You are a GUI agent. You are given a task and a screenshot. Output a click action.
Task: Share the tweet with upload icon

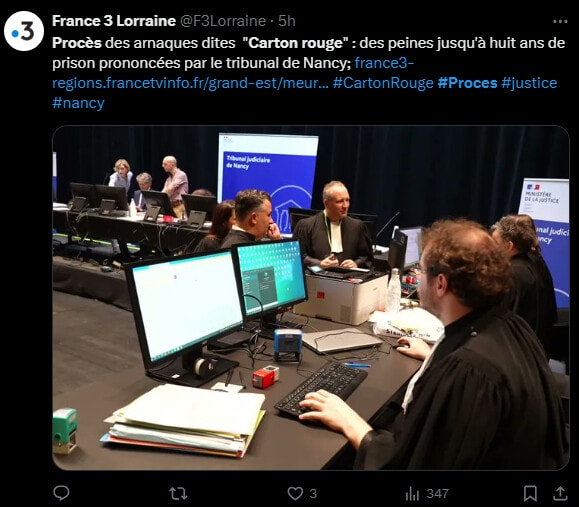[560, 493]
